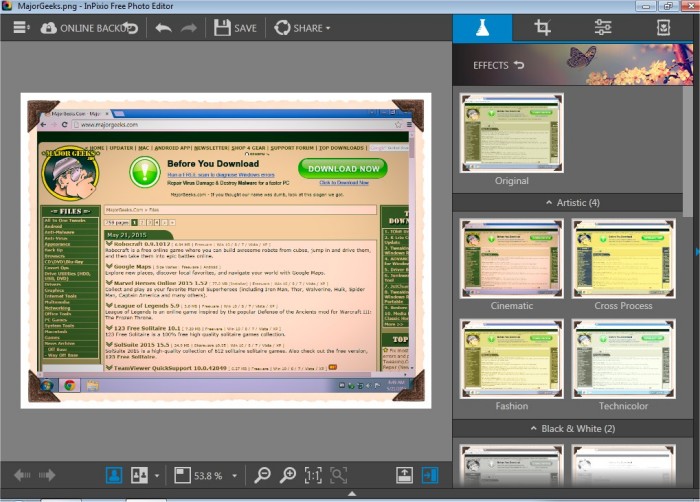
Task: Apply the Cinematic effect
Action: (x=512, y=258)
